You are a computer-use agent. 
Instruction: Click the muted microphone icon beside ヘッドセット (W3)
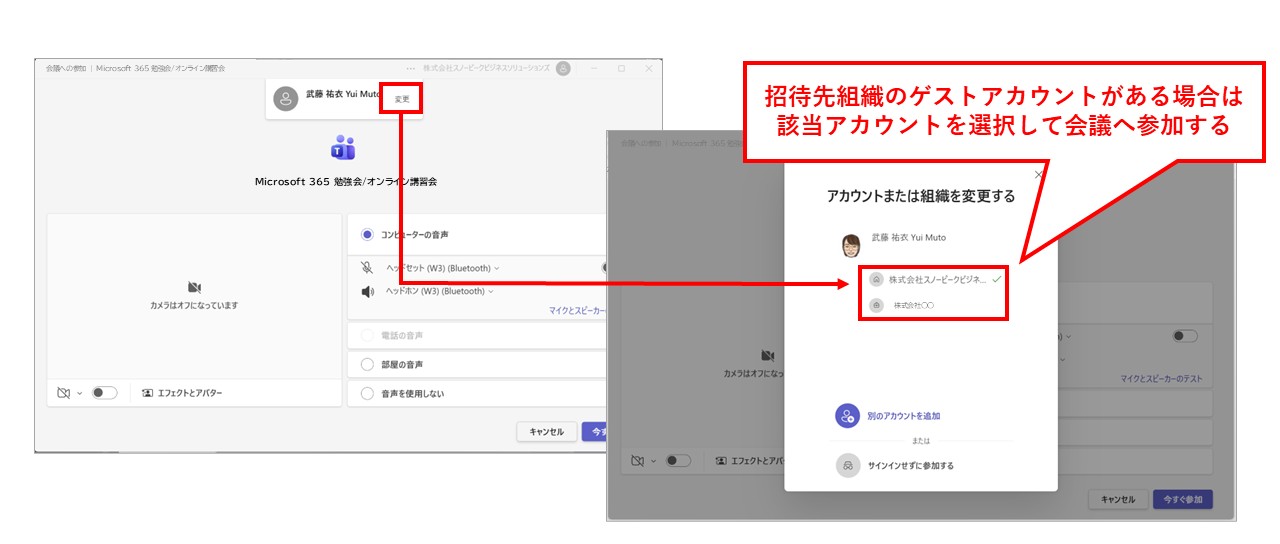click(x=367, y=268)
